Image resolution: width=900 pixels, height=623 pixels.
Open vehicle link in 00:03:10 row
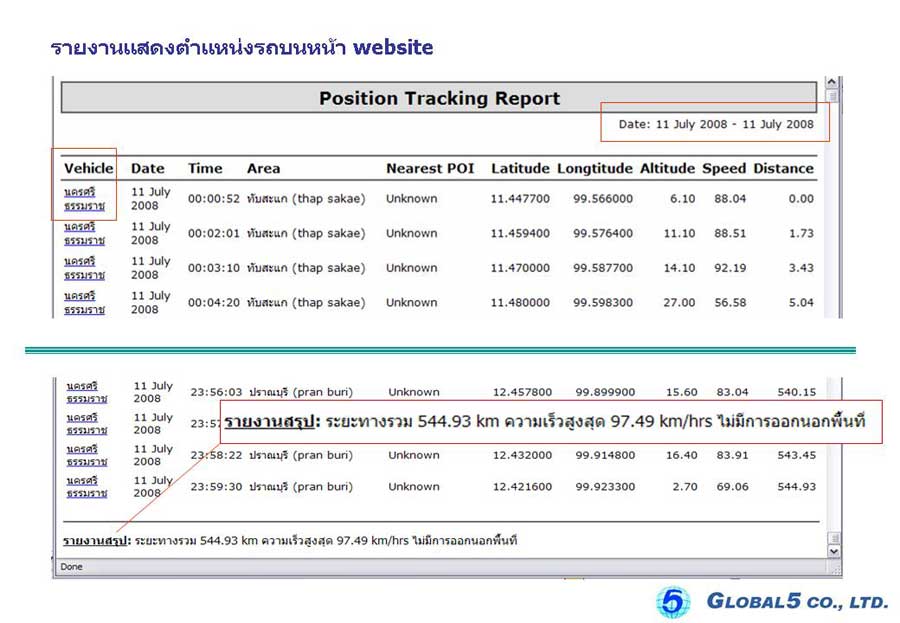coord(84,268)
